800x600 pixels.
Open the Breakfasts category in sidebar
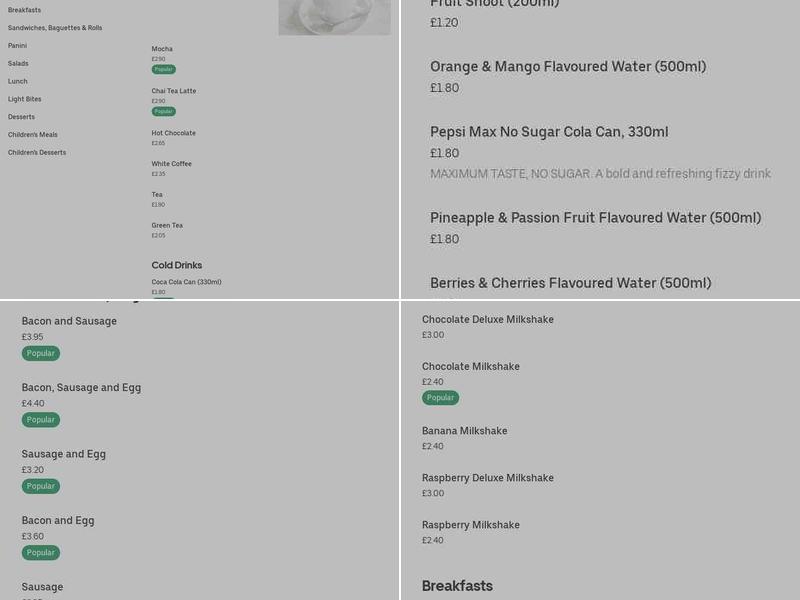pos(25,10)
